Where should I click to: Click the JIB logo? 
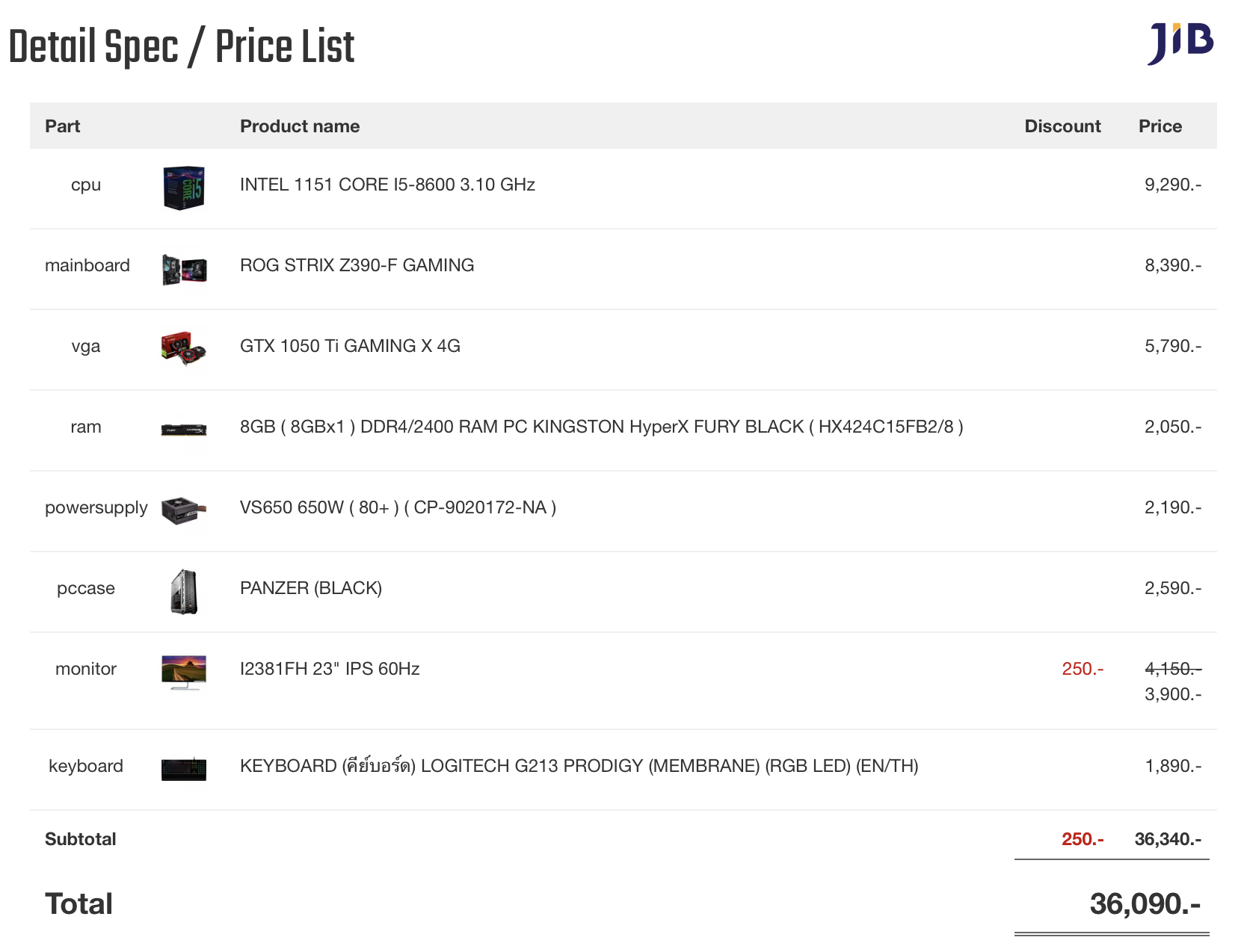tap(1180, 43)
